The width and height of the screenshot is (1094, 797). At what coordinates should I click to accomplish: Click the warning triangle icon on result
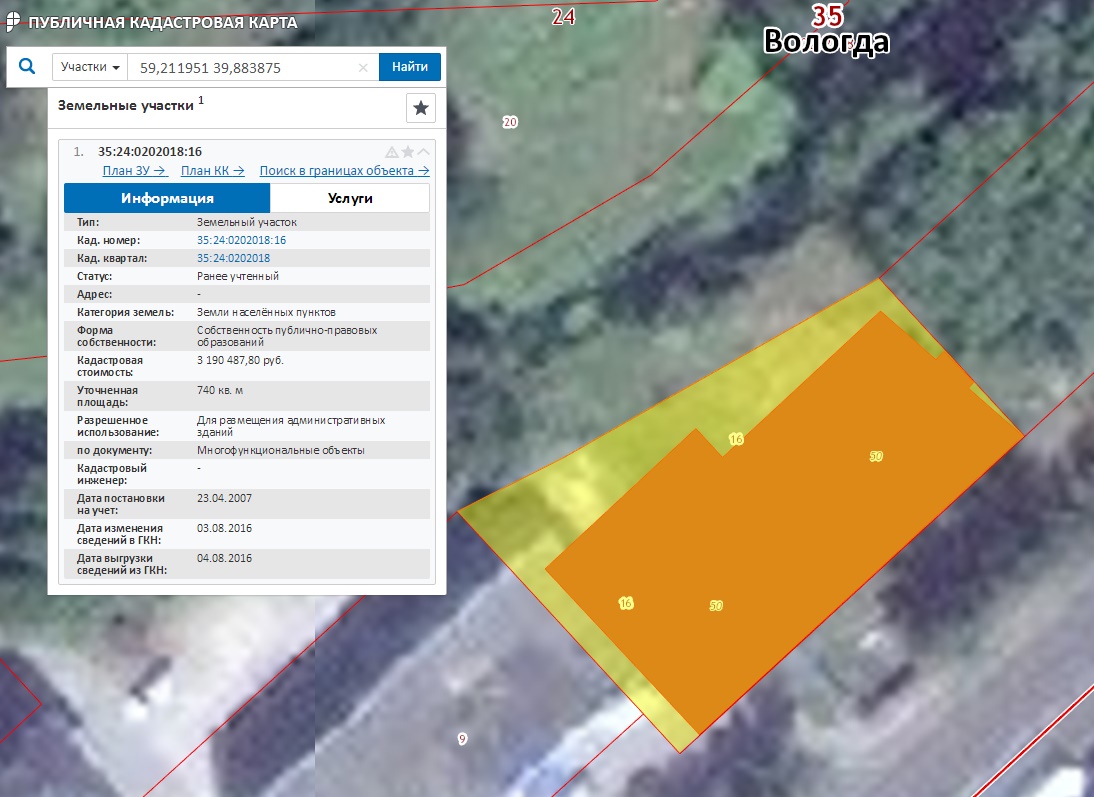coord(392,152)
